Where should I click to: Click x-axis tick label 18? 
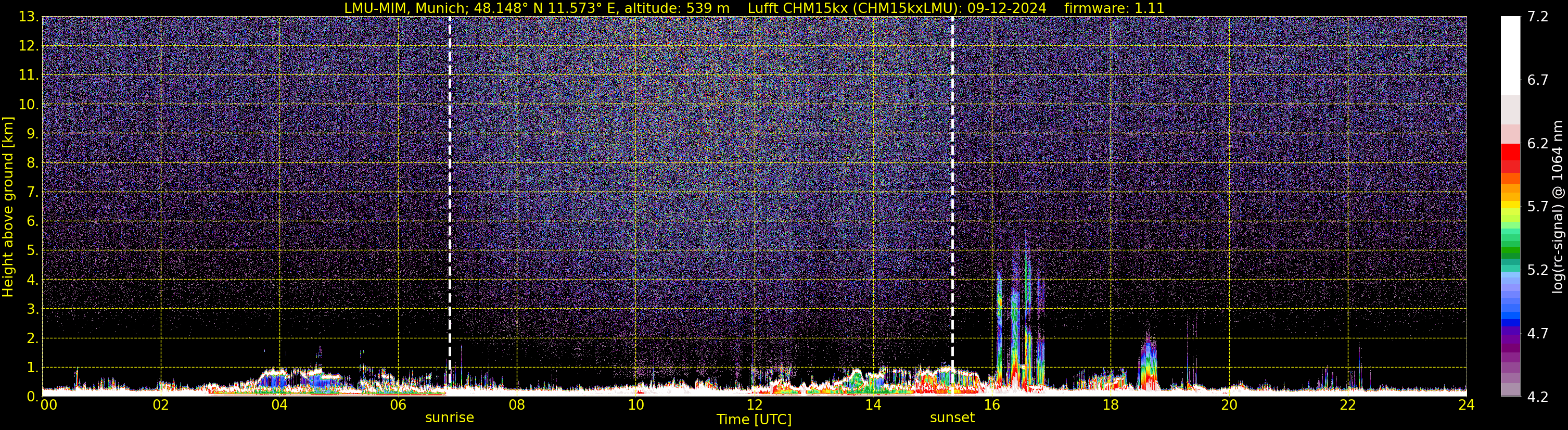click(1110, 405)
